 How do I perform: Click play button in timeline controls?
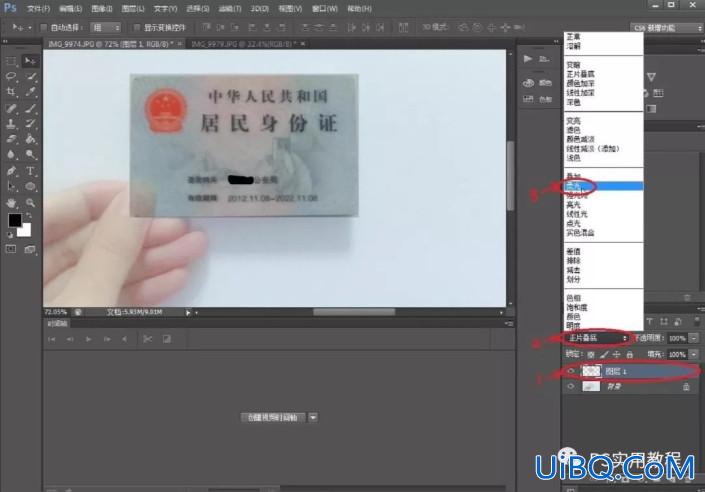(88, 339)
